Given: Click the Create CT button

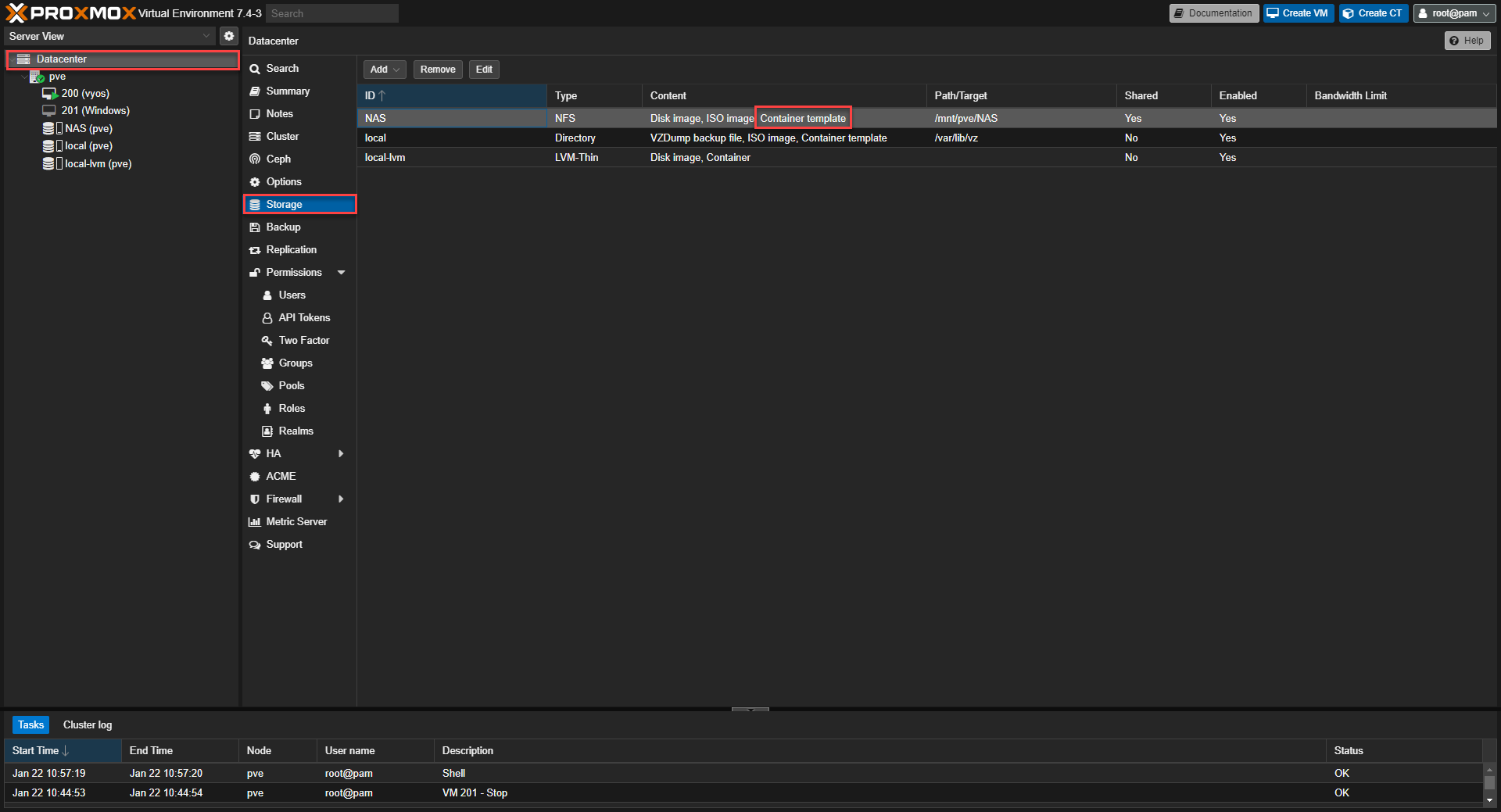Looking at the screenshot, I should pyautogui.click(x=1373, y=13).
